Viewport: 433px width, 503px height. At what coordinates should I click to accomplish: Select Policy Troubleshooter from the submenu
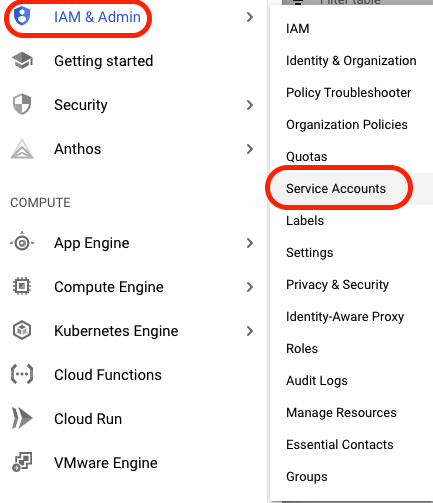click(x=349, y=93)
